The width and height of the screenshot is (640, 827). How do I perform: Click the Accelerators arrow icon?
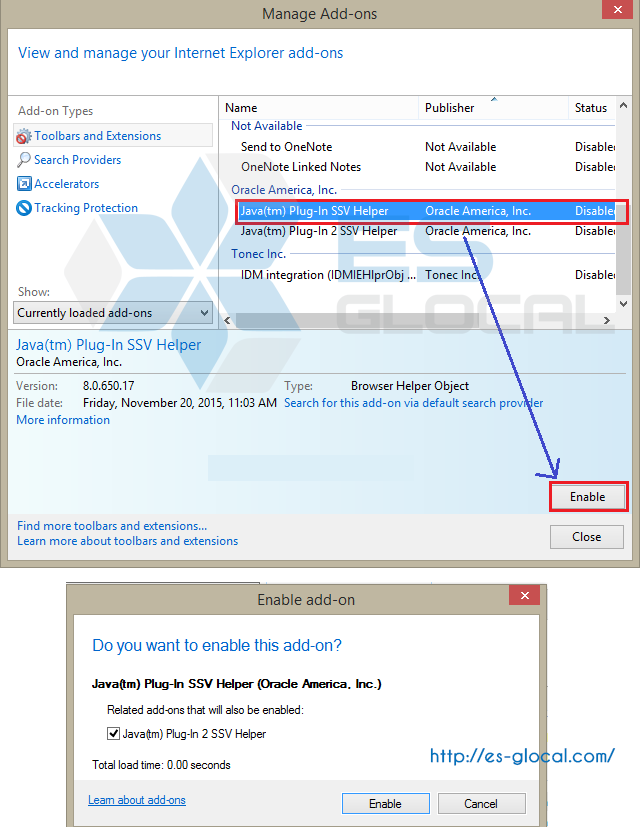coord(24,184)
